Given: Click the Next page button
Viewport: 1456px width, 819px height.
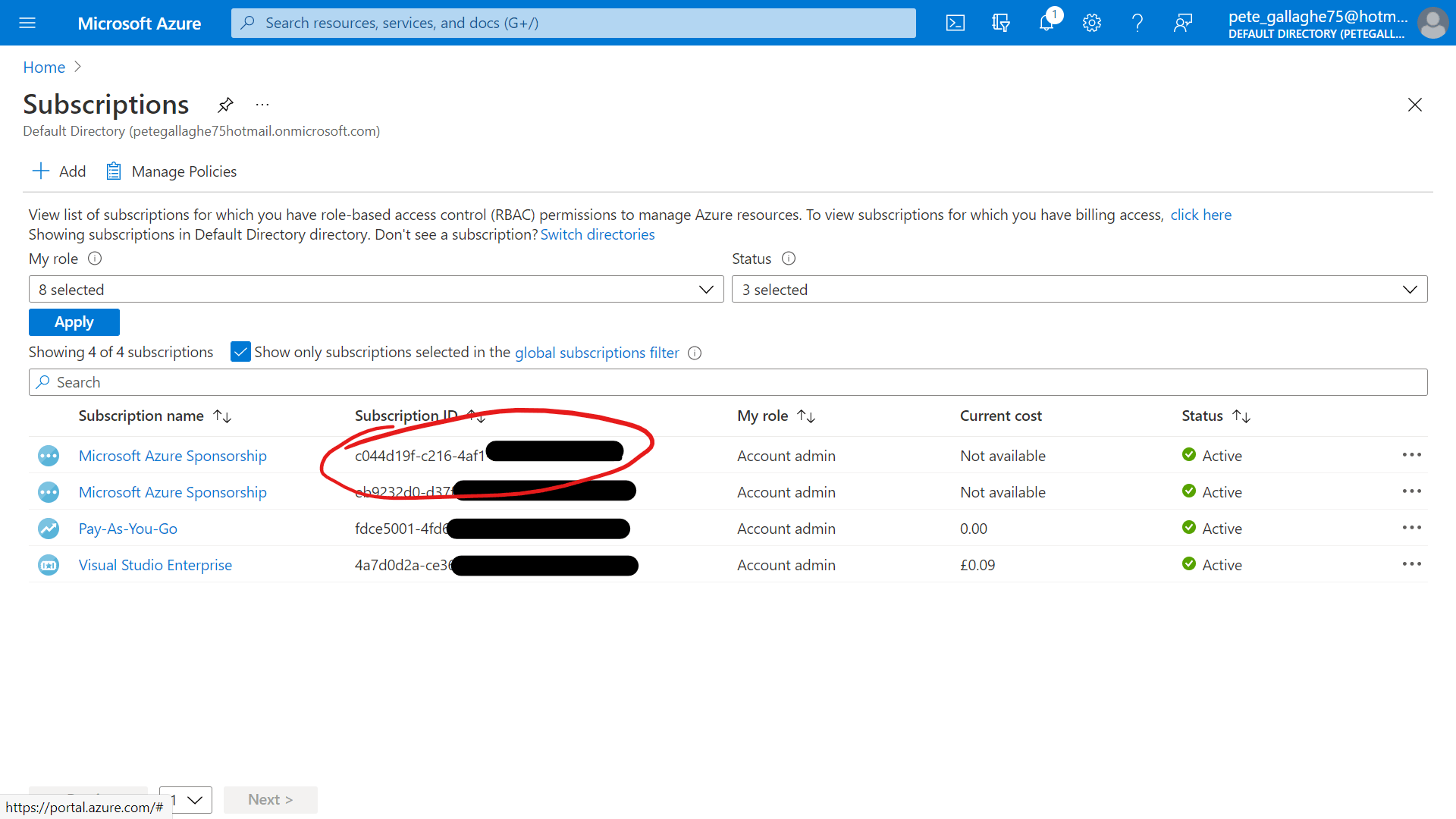Looking at the screenshot, I should [271, 800].
